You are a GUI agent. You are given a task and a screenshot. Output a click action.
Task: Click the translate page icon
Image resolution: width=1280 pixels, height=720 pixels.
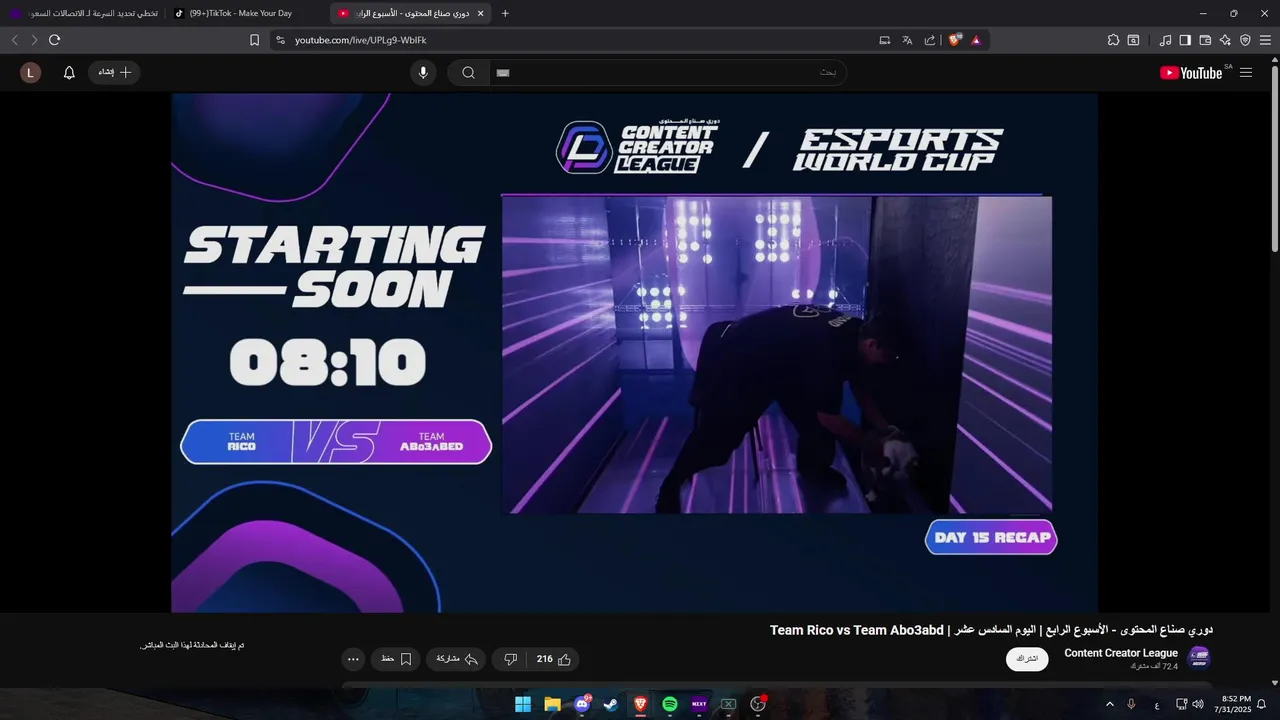click(907, 40)
